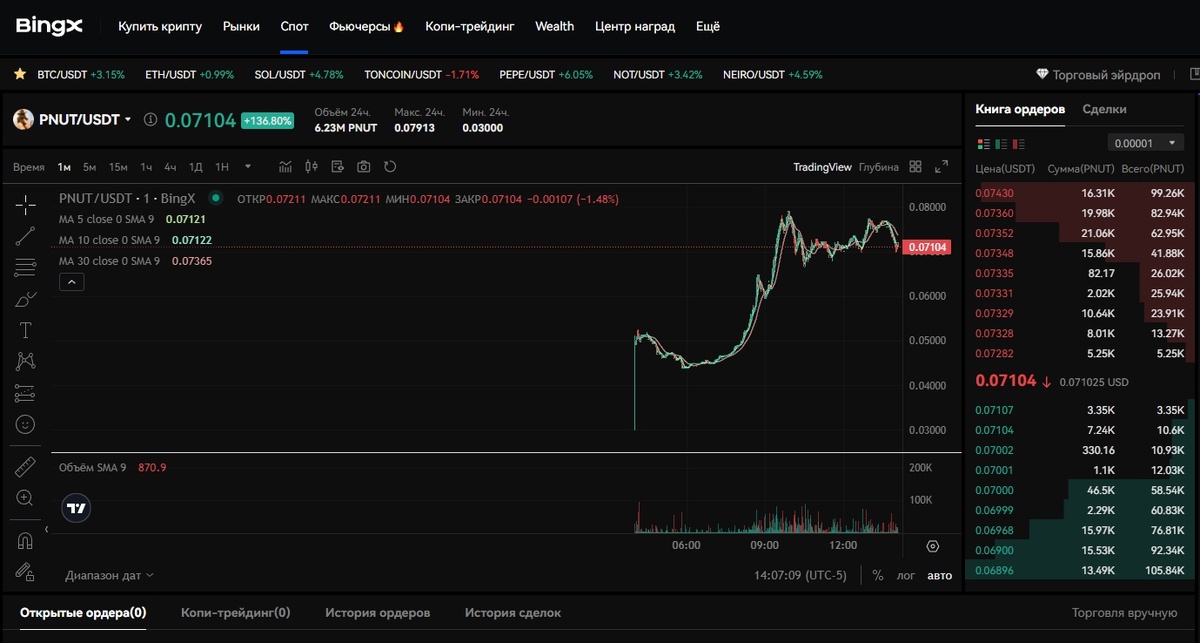
Task: Open order book precision dropdown 0.00001
Action: [x=1144, y=143]
